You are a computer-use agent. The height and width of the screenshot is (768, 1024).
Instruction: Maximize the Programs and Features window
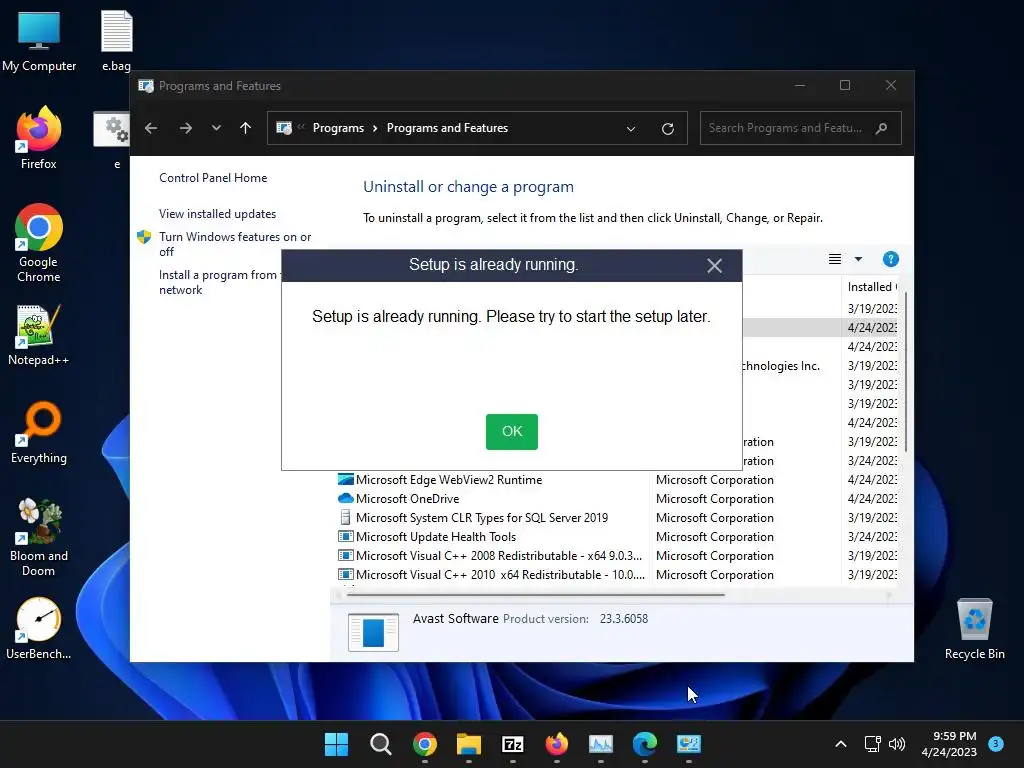click(x=844, y=86)
